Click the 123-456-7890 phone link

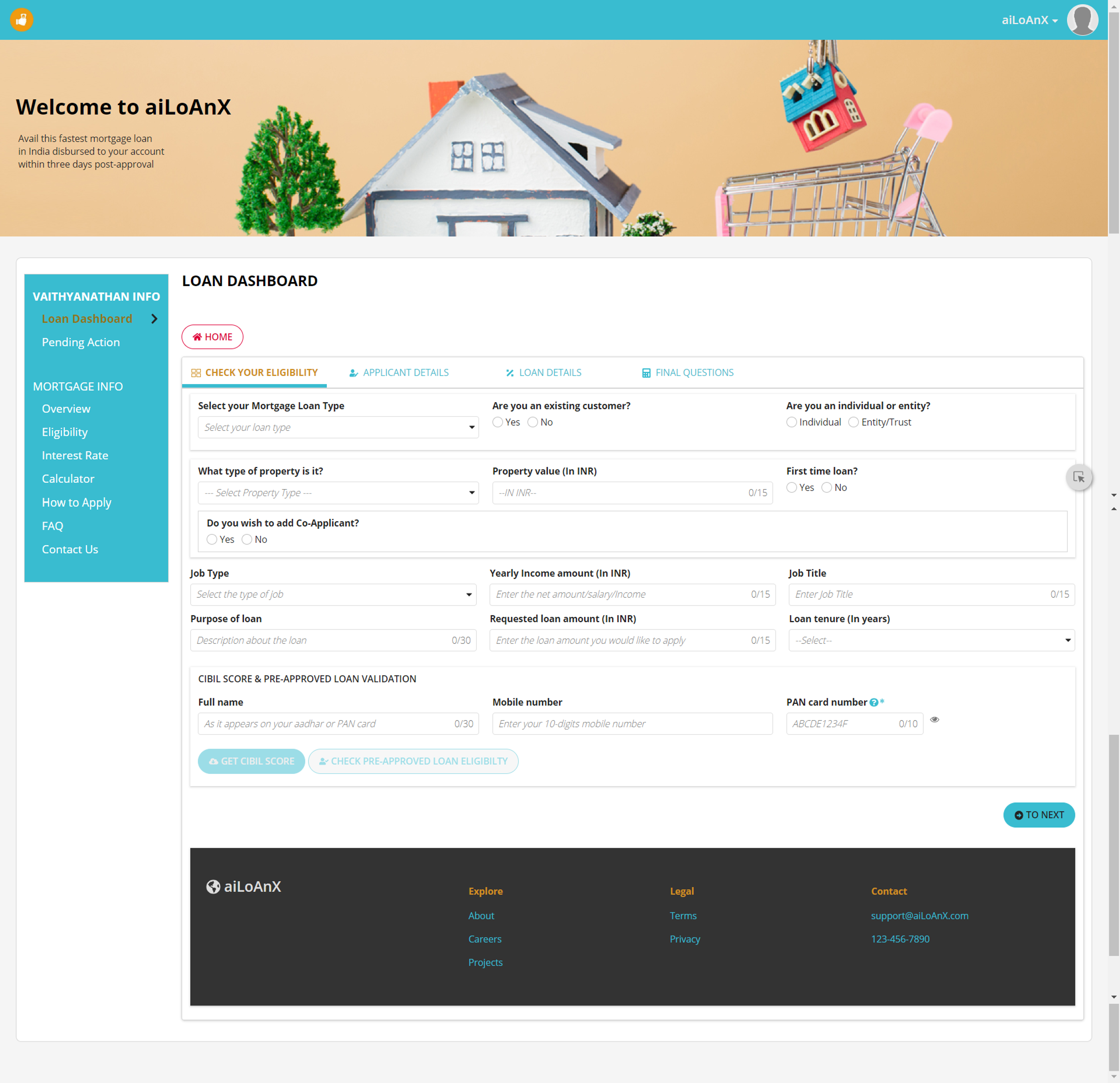click(x=900, y=939)
